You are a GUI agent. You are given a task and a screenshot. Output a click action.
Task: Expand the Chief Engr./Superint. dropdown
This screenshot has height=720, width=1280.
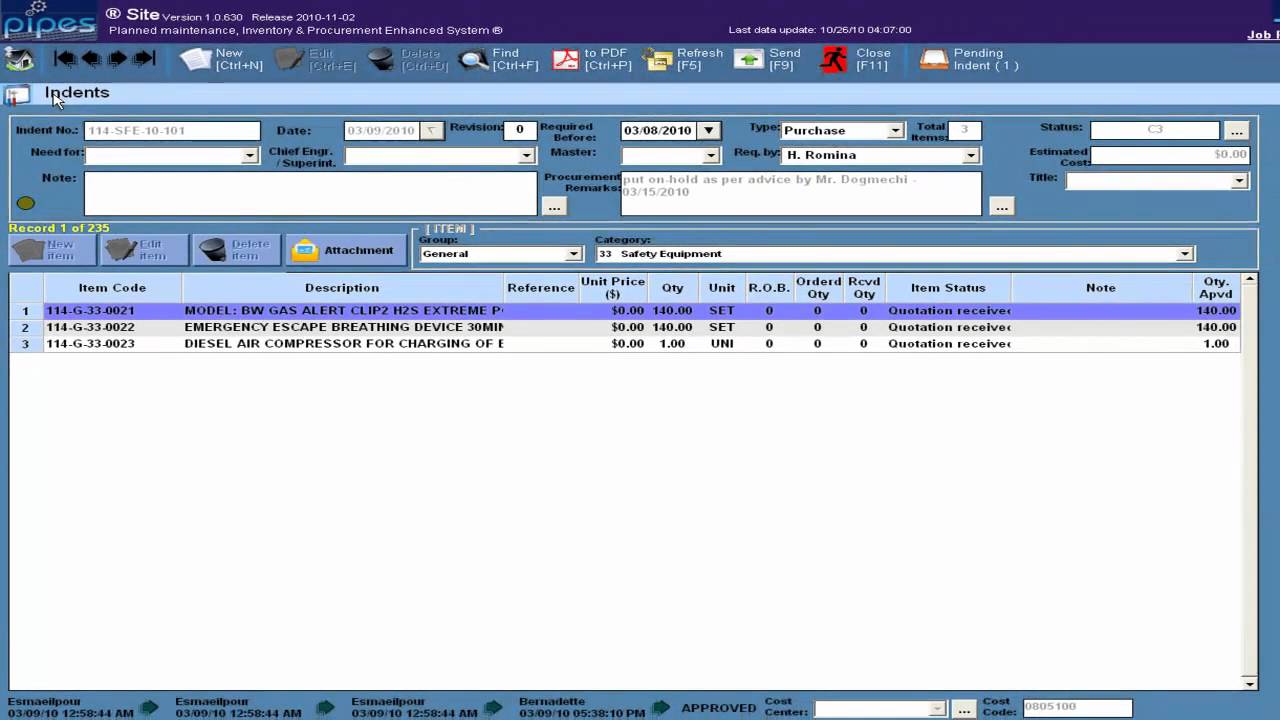[526, 156]
